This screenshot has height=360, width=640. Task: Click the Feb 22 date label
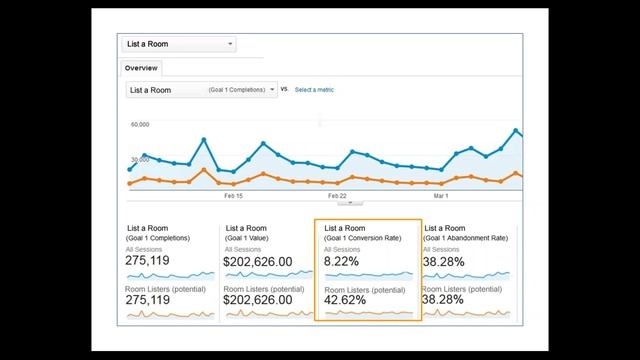tap(337, 196)
